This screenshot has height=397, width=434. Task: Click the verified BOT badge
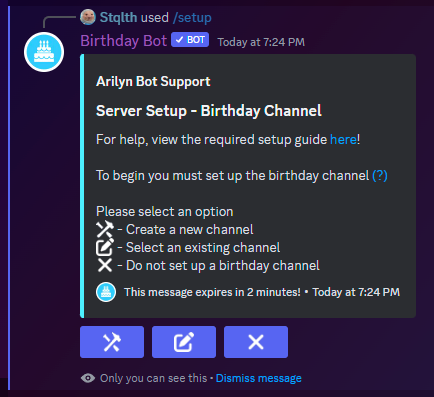tap(190, 40)
